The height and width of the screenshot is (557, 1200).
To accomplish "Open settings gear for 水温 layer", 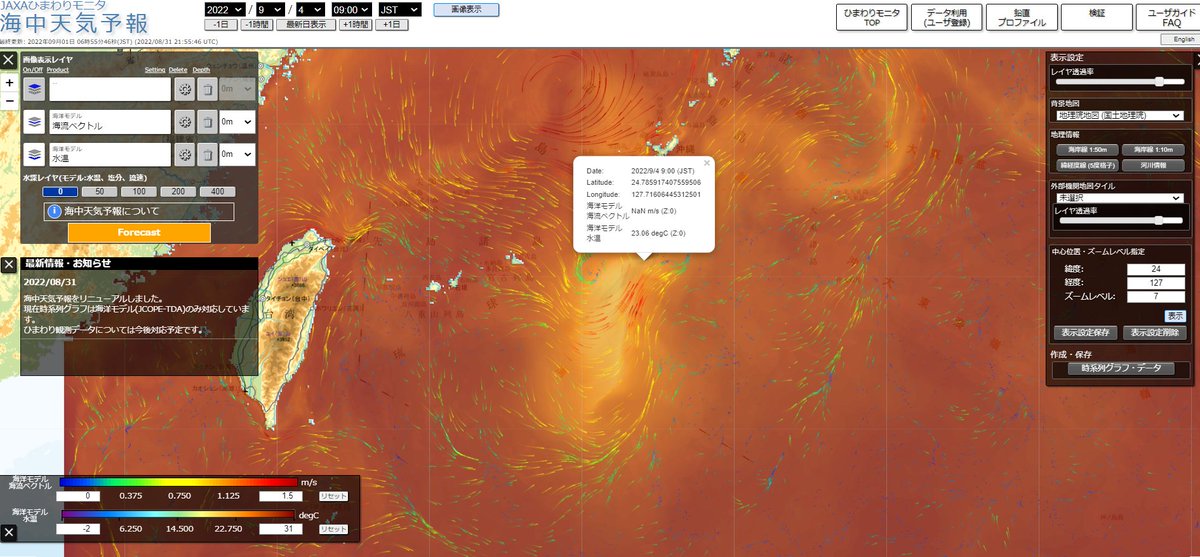I will coord(184,155).
